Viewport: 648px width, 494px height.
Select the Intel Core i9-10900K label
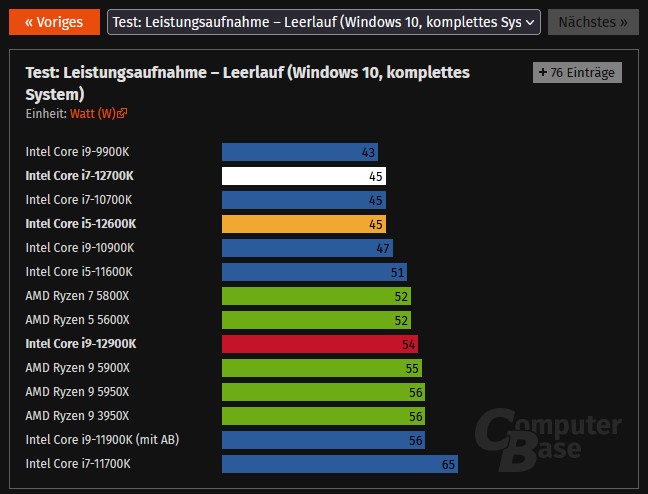(80, 248)
